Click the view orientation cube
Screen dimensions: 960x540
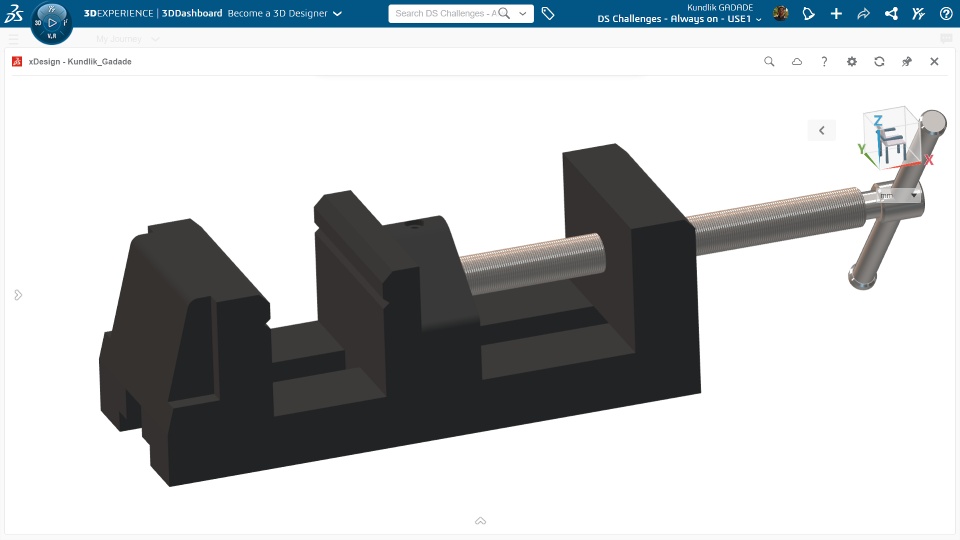(894, 139)
